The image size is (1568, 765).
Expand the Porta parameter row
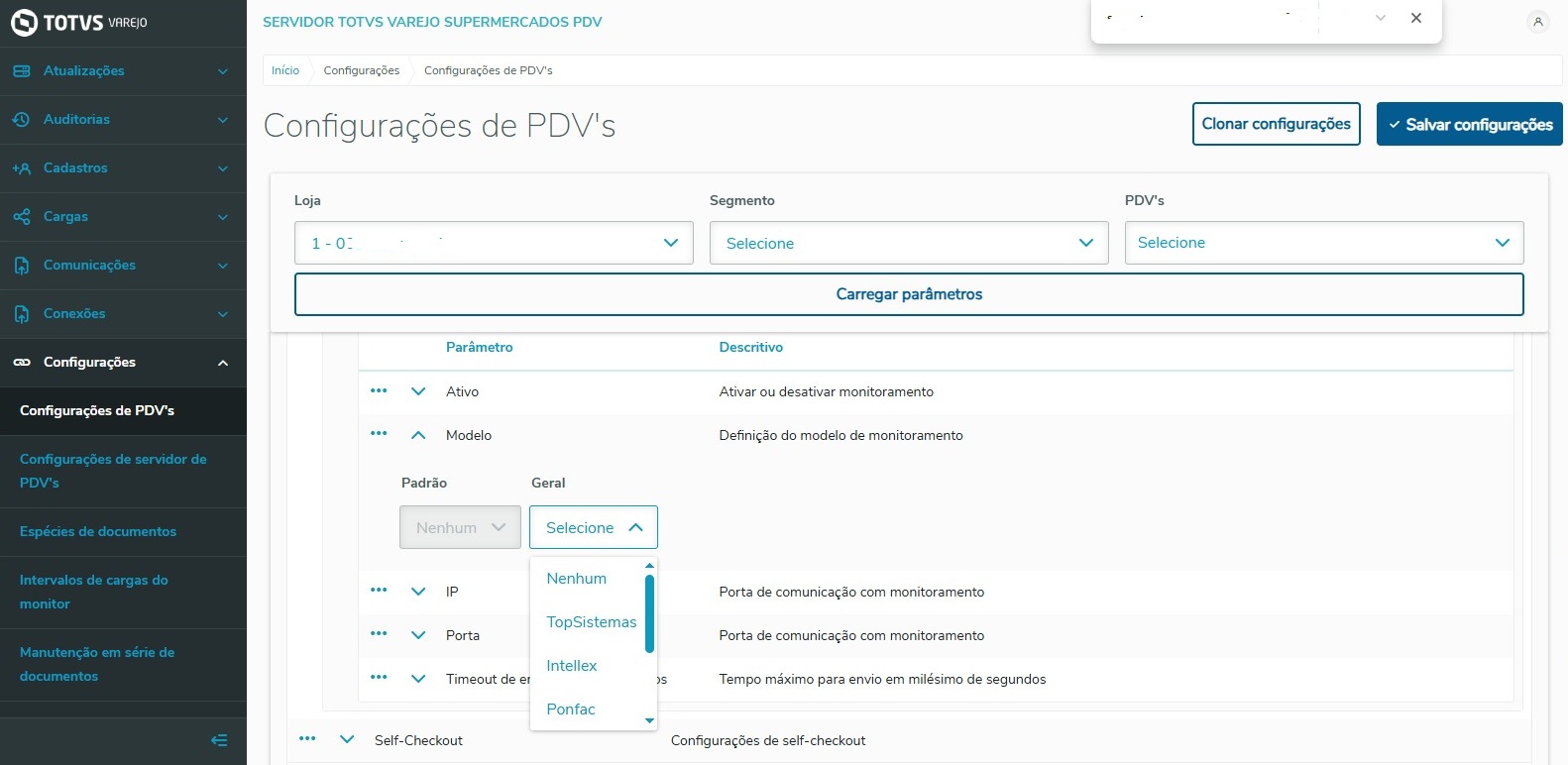click(418, 635)
